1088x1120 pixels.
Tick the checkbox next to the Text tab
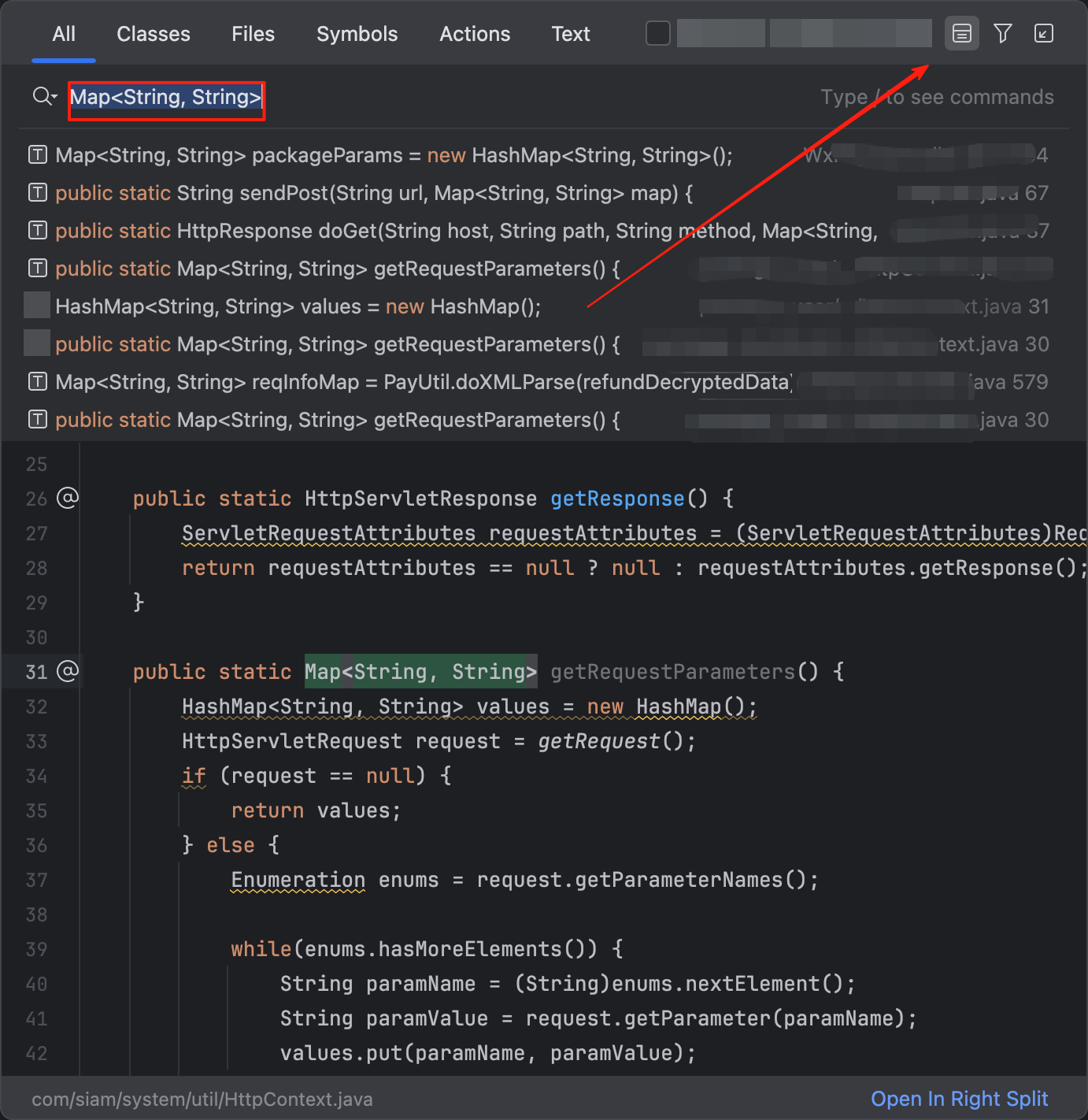tap(657, 34)
